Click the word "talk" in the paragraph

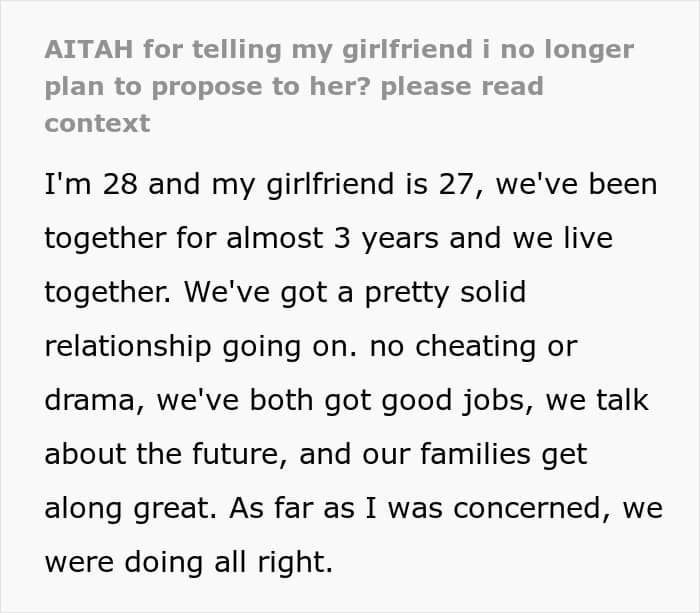(623, 400)
